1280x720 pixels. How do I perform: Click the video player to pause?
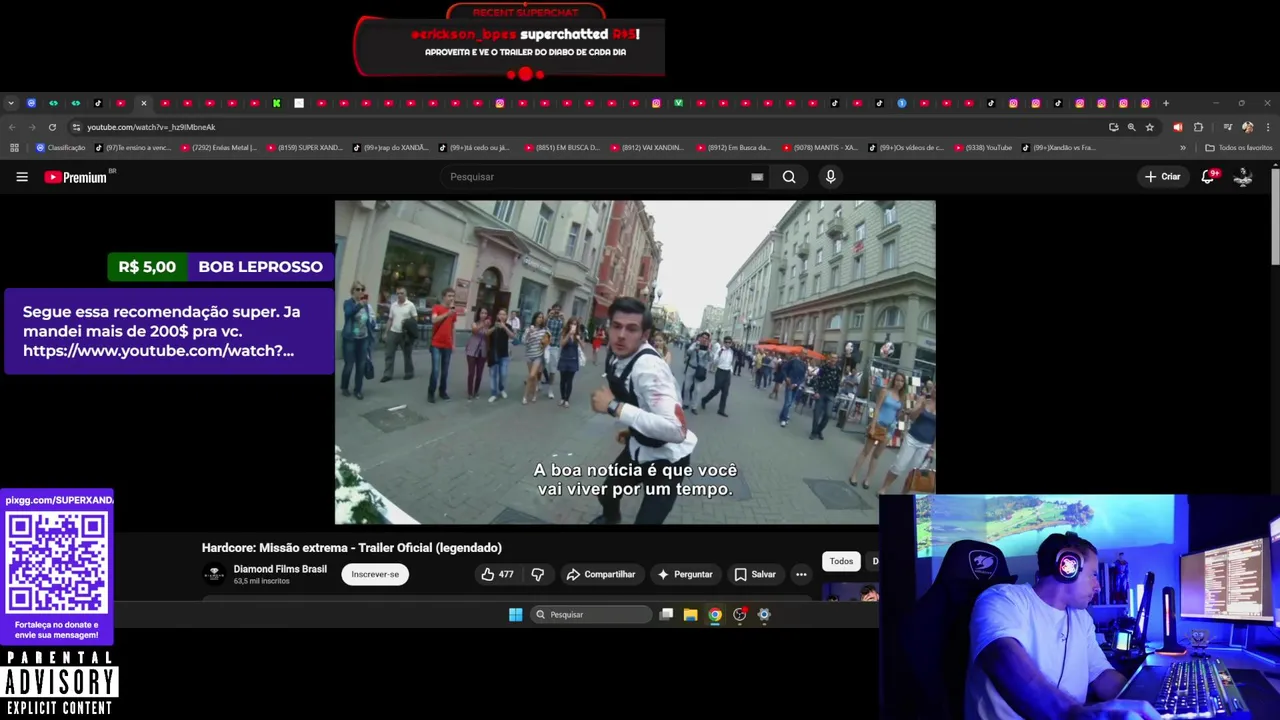(x=635, y=362)
